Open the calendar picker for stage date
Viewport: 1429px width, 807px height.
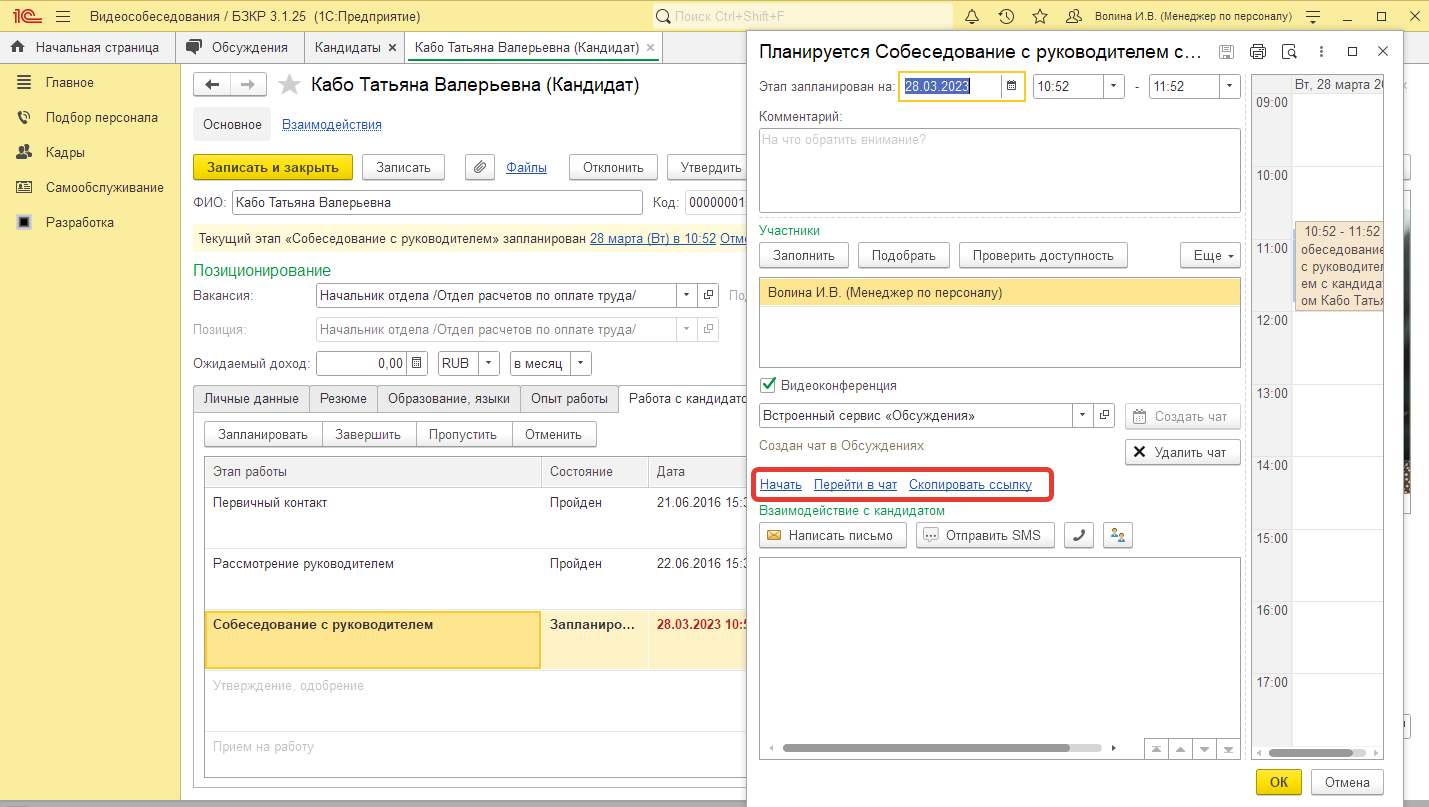tap(1012, 86)
